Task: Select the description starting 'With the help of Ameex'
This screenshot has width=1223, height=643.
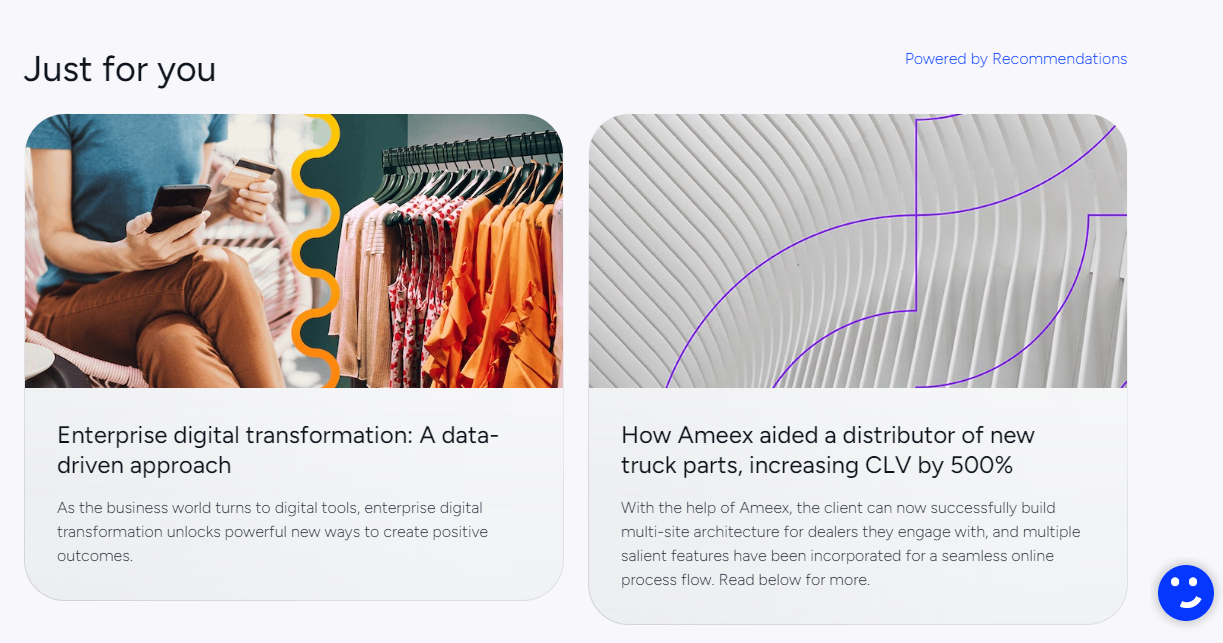Action: click(850, 544)
